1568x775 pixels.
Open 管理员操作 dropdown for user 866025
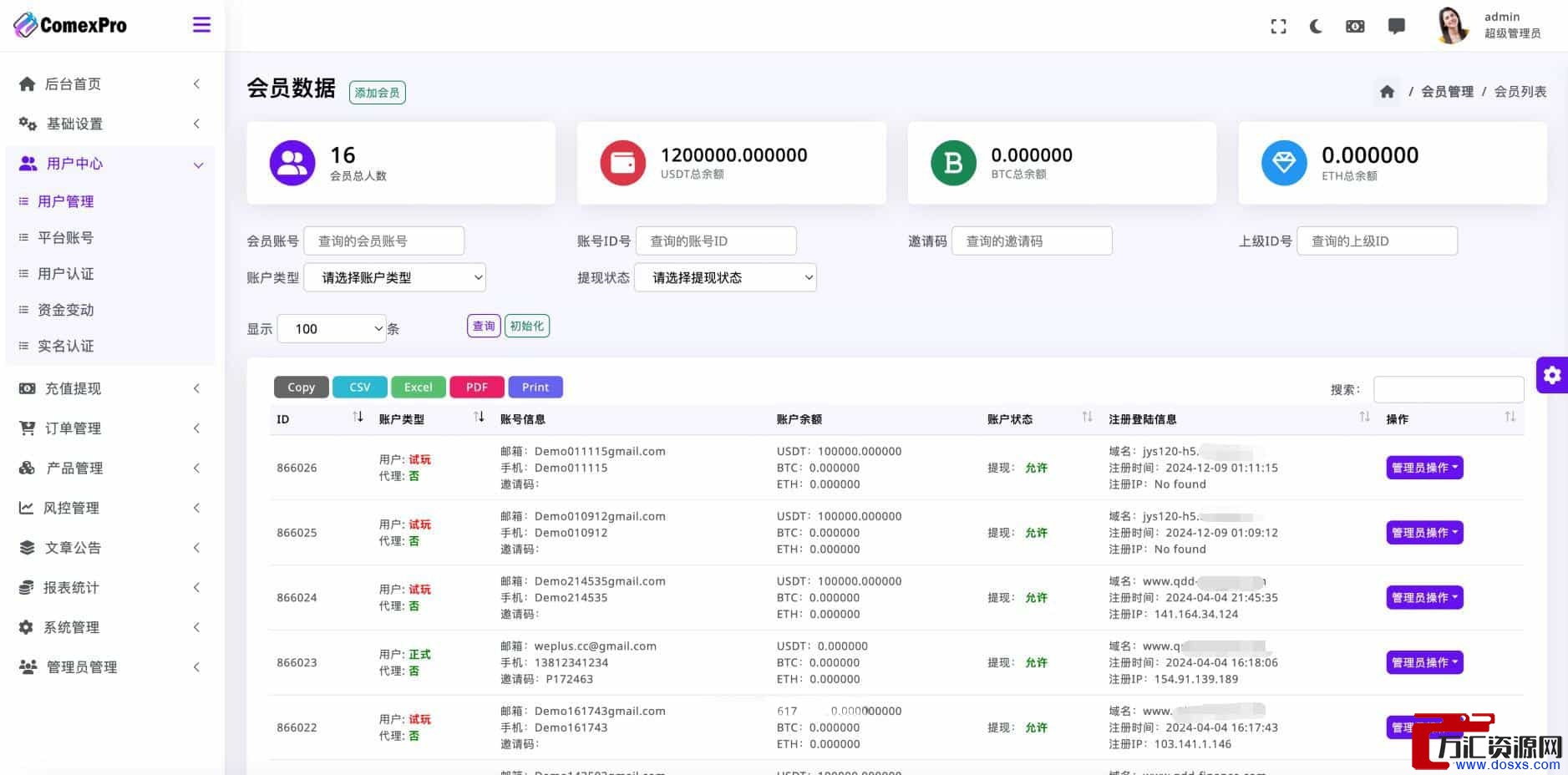(x=1424, y=533)
